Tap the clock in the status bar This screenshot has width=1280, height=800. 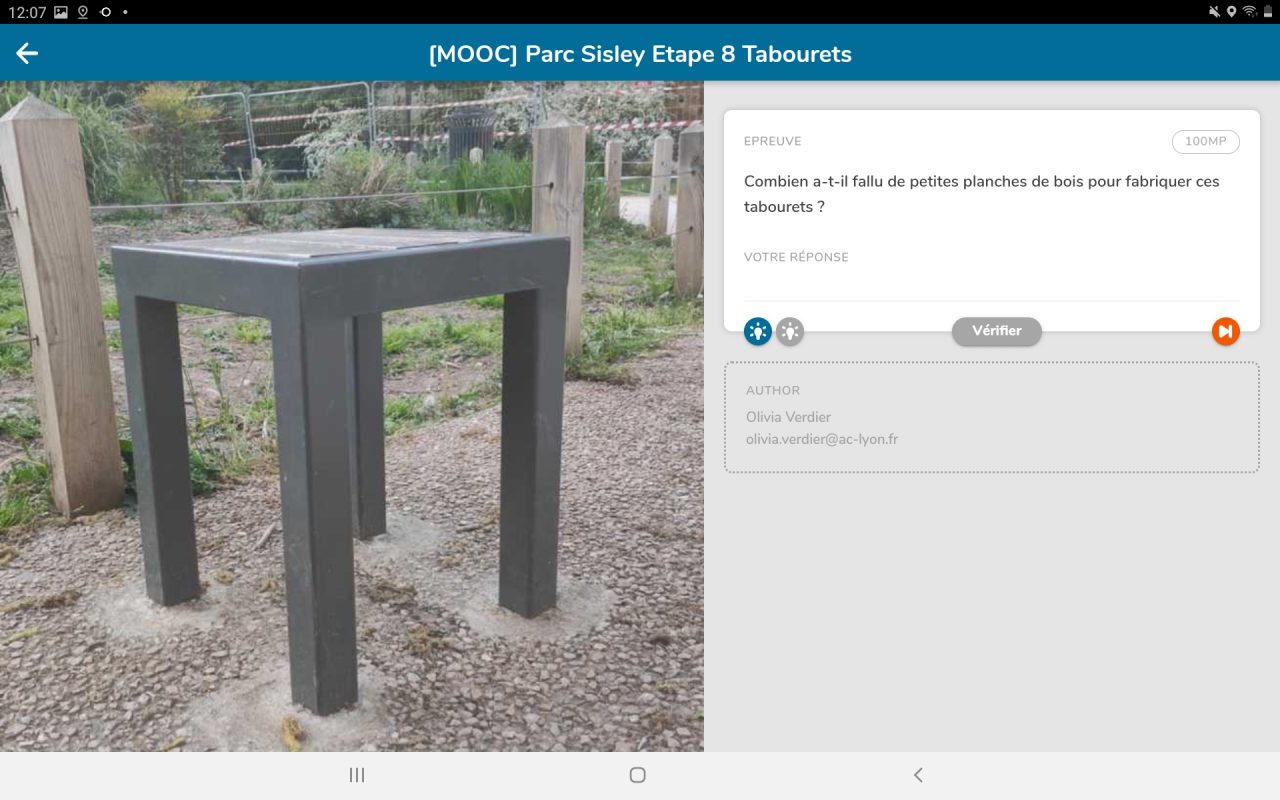click(27, 11)
